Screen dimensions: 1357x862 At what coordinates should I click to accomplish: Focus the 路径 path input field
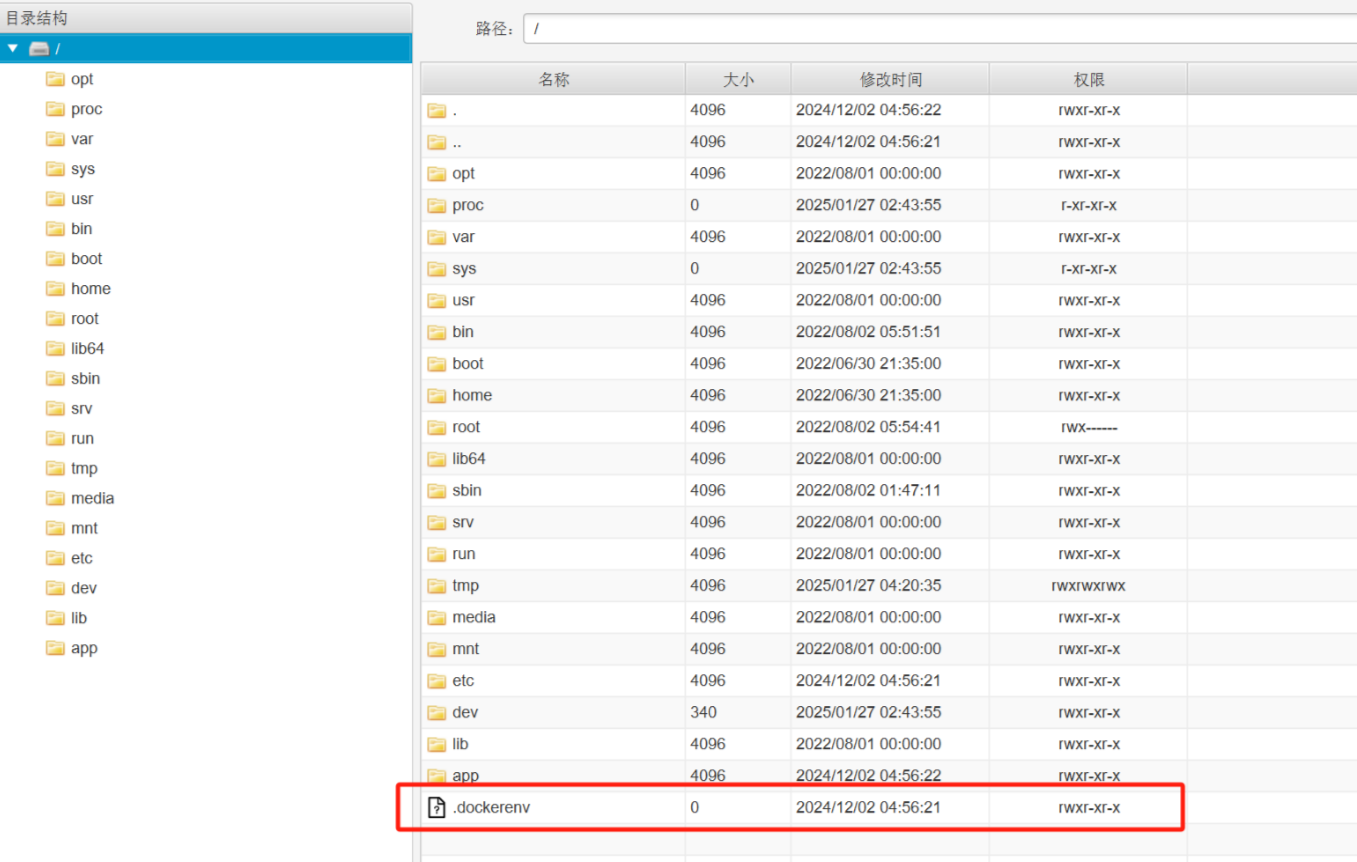point(940,29)
